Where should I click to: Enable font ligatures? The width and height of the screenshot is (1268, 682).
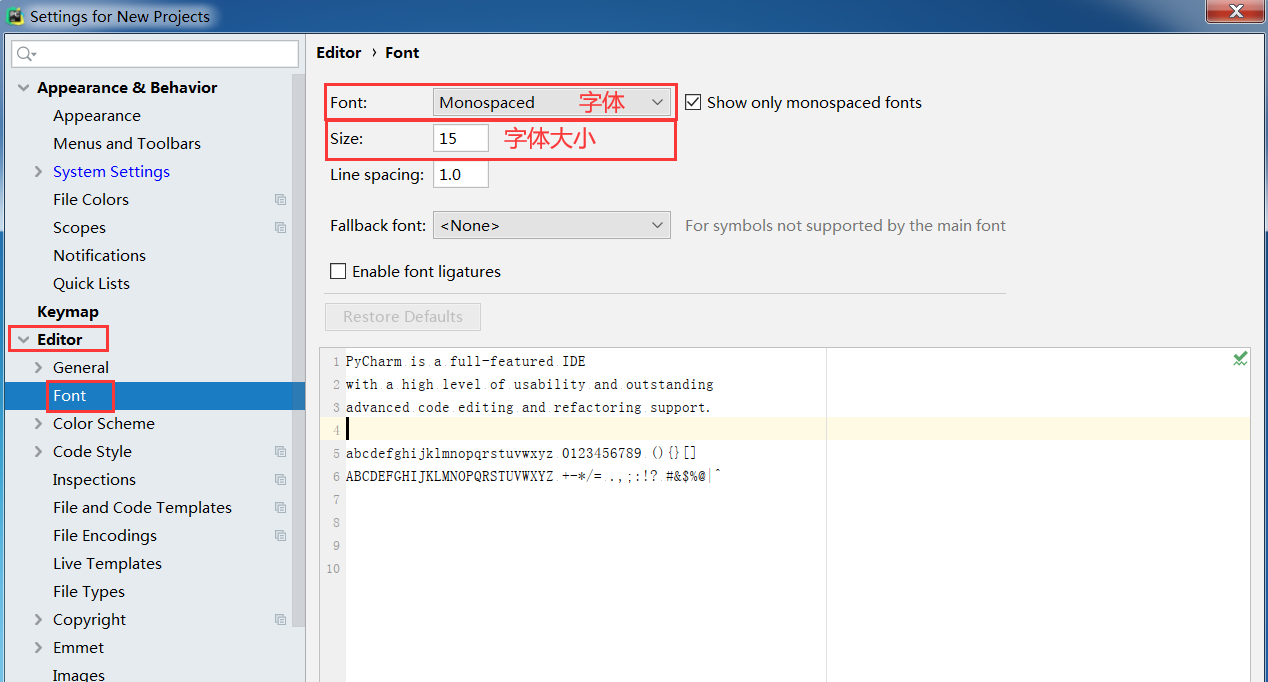click(x=338, y=271)
